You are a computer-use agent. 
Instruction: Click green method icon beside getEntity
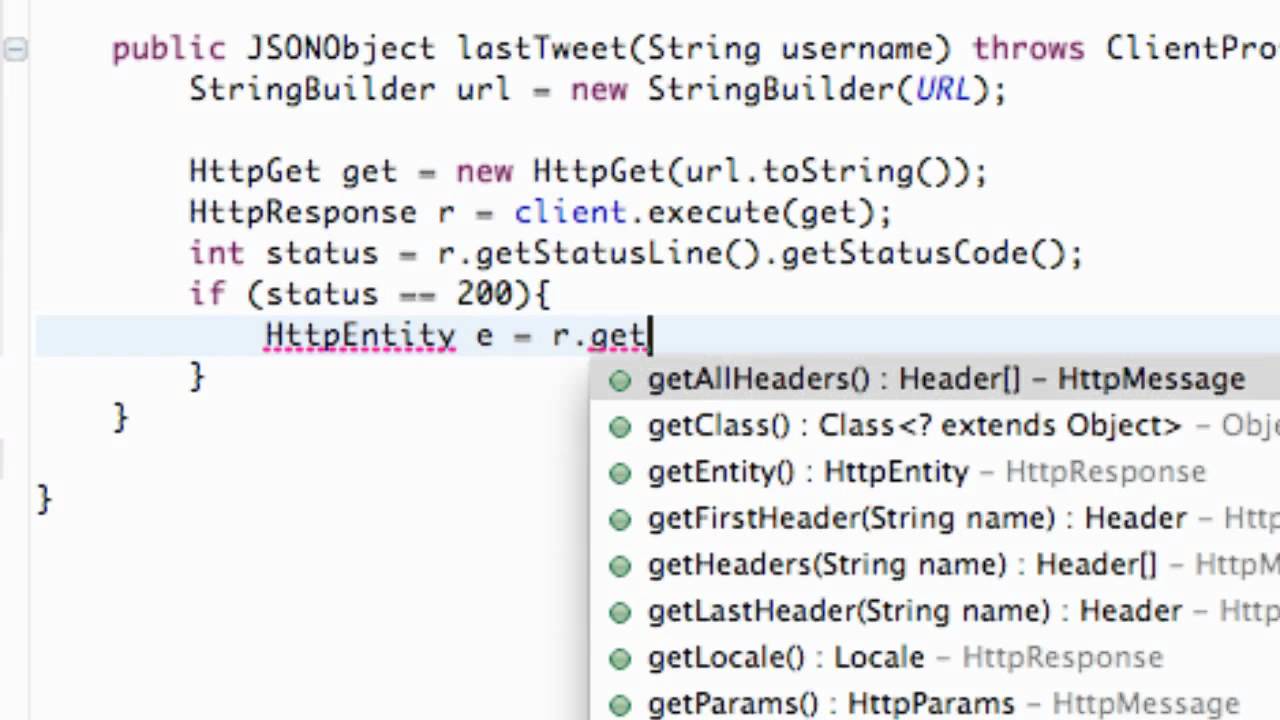(x=620, y=473)
